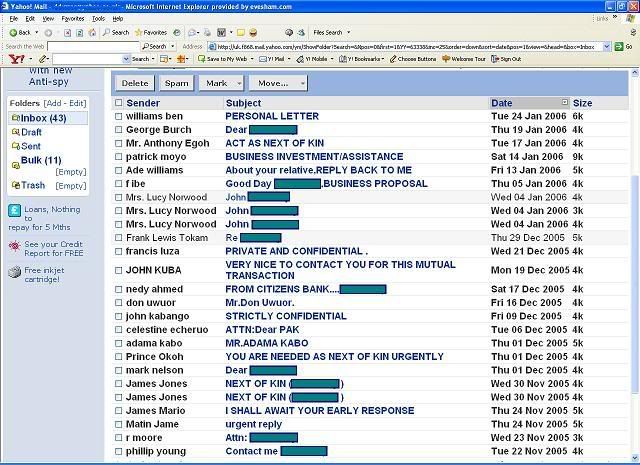The image size is (640, 465).
Task: Click the History icon in toolbar
Action: (x=177, y=33)
